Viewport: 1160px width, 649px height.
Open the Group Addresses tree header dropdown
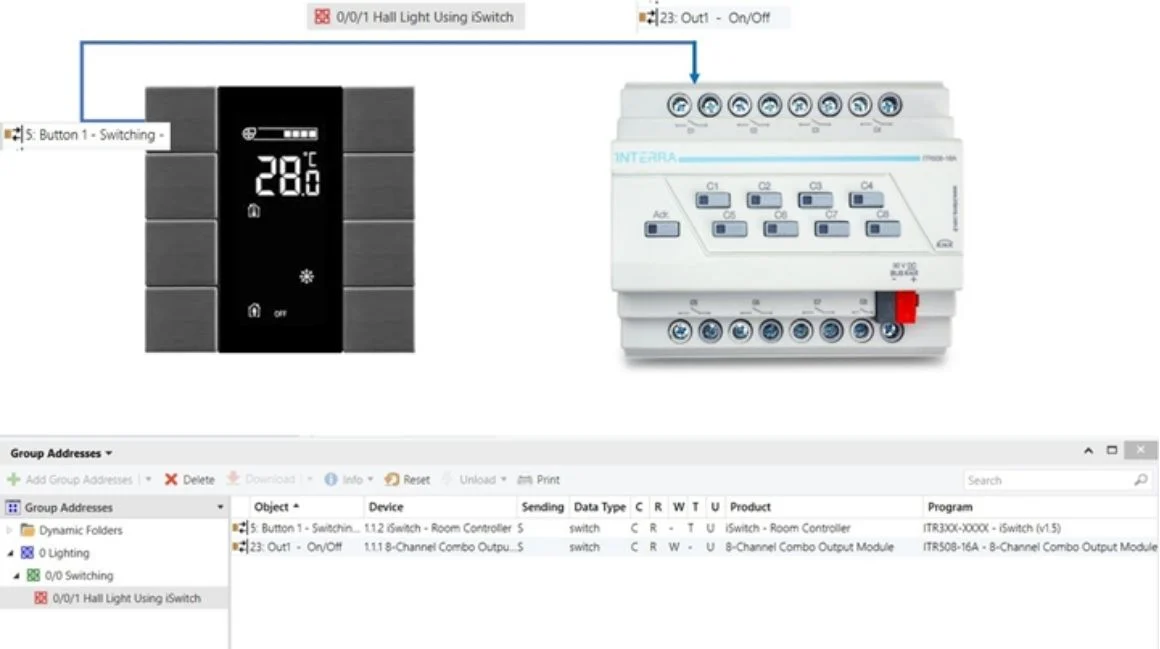pos(220,508)
